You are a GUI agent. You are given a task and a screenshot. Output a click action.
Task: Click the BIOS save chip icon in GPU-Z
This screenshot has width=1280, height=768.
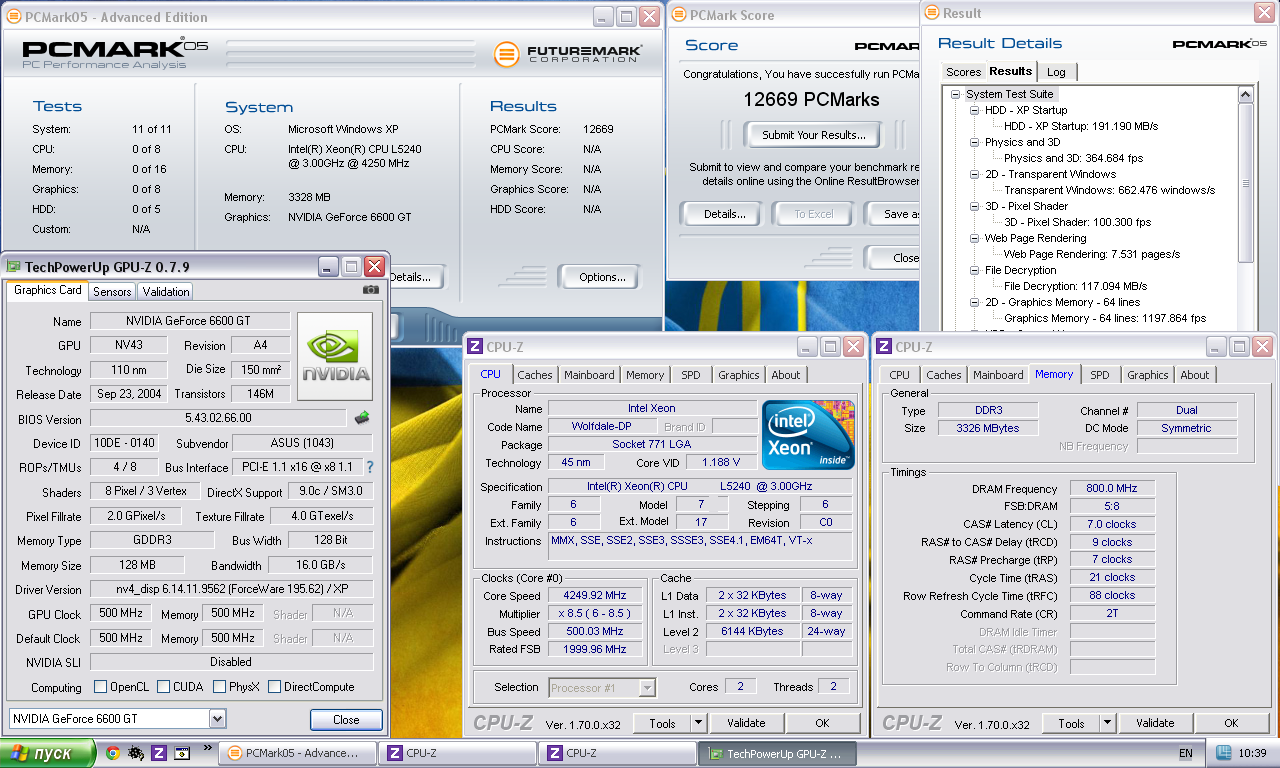(362, 418)
